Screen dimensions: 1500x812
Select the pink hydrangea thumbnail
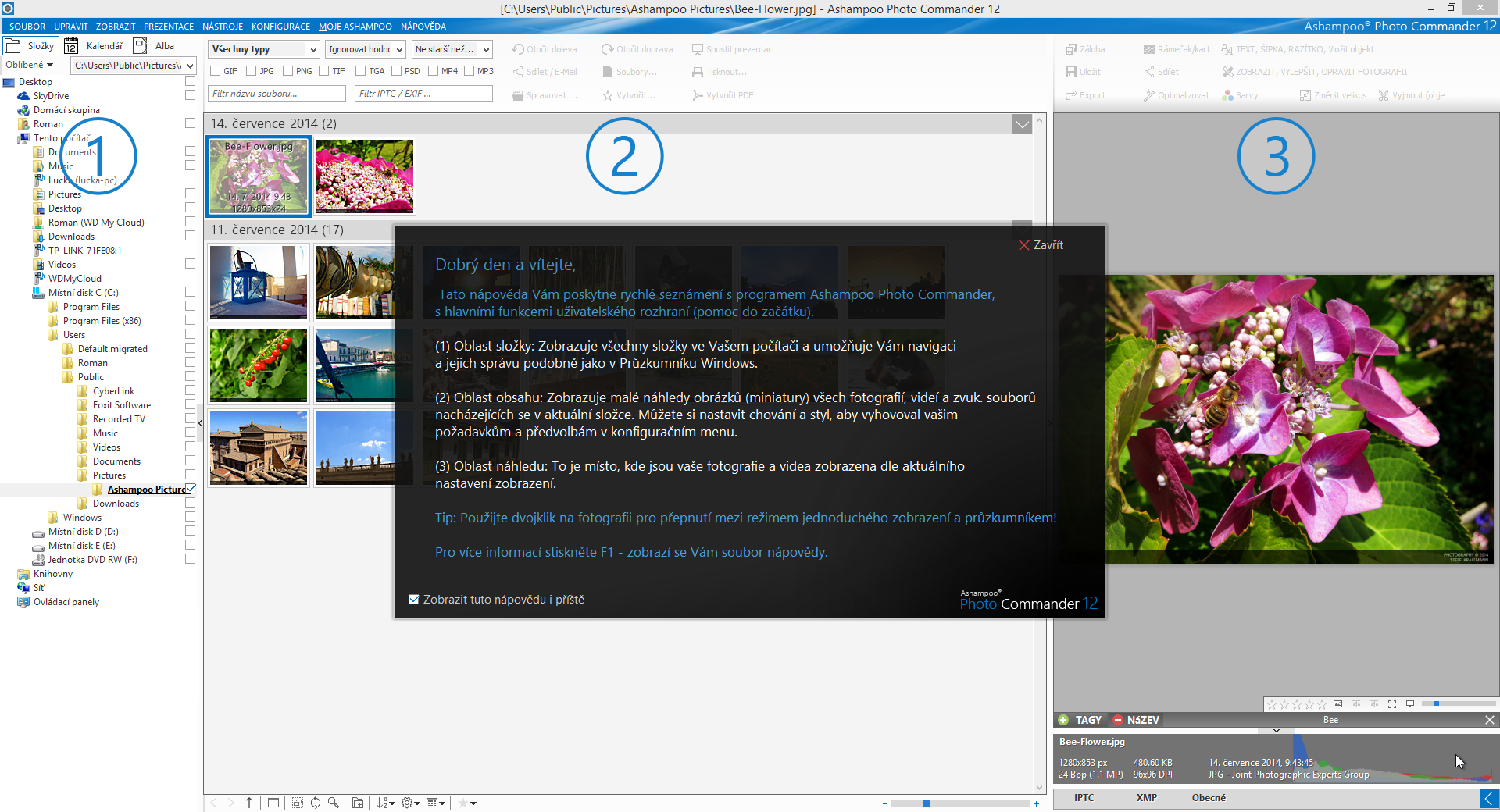365,176
